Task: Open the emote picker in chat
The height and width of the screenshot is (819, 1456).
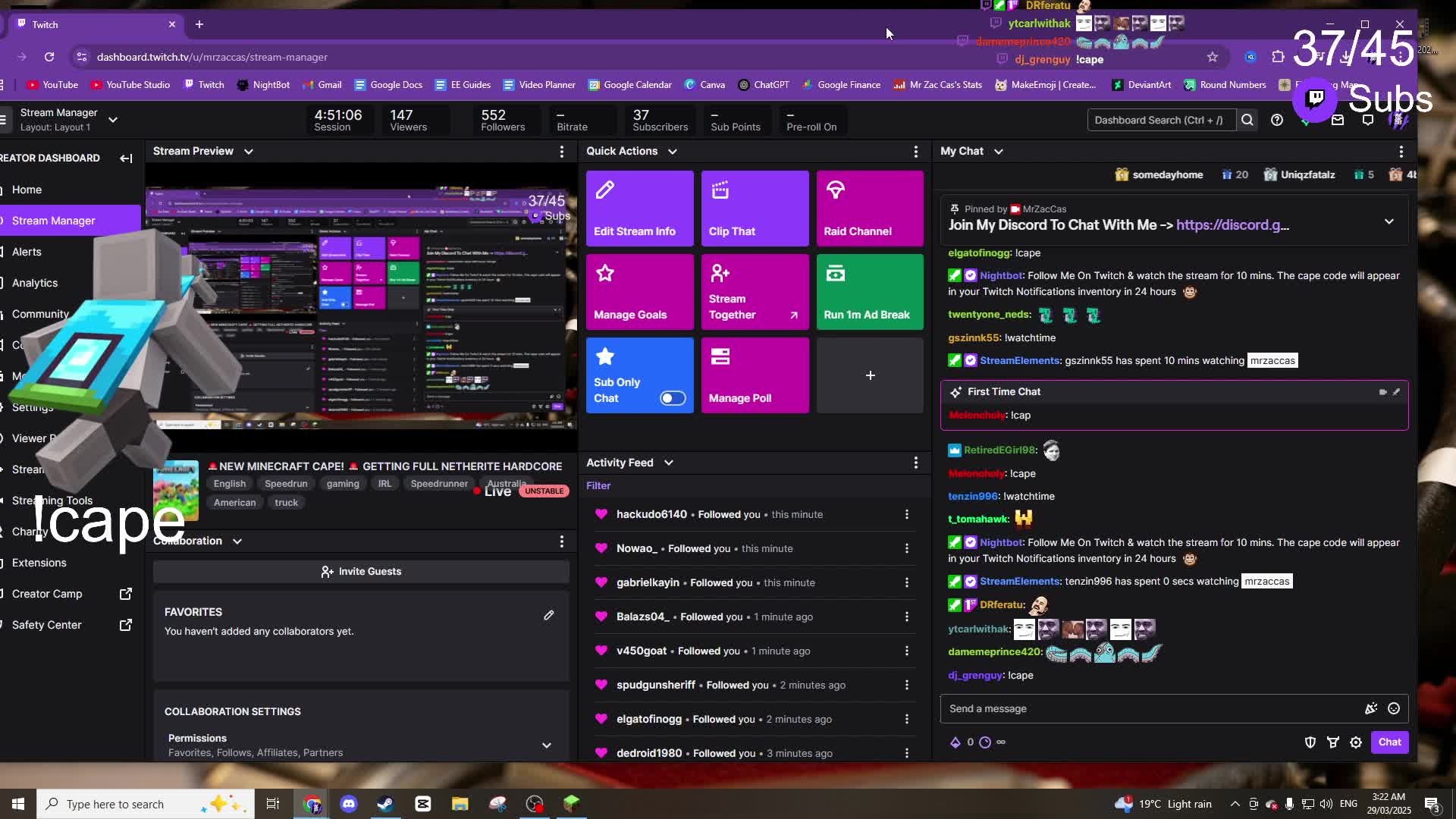Action: [x=1394, y=708]
